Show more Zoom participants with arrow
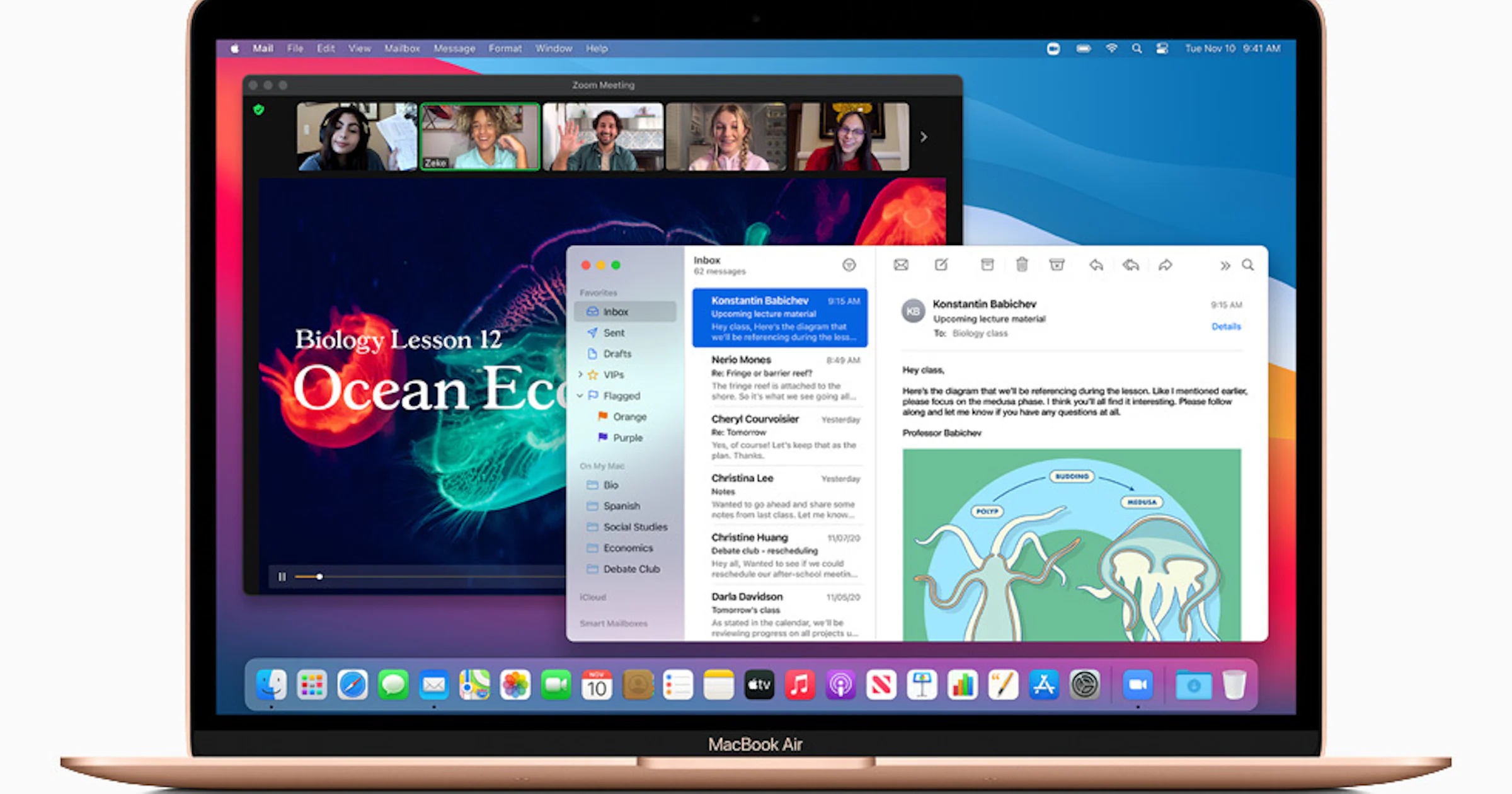 (923, 137)
